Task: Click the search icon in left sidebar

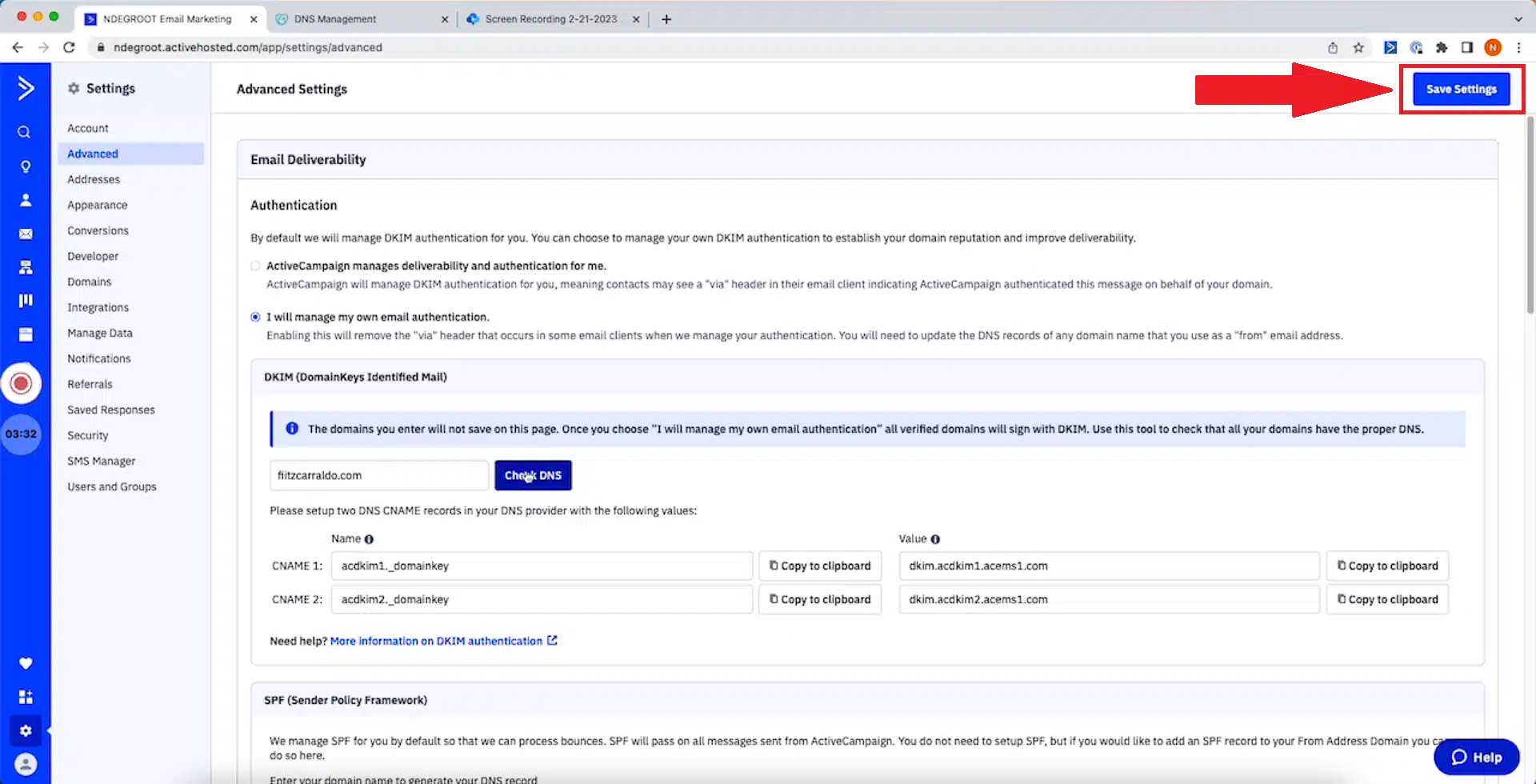Action: click(24, 132)
